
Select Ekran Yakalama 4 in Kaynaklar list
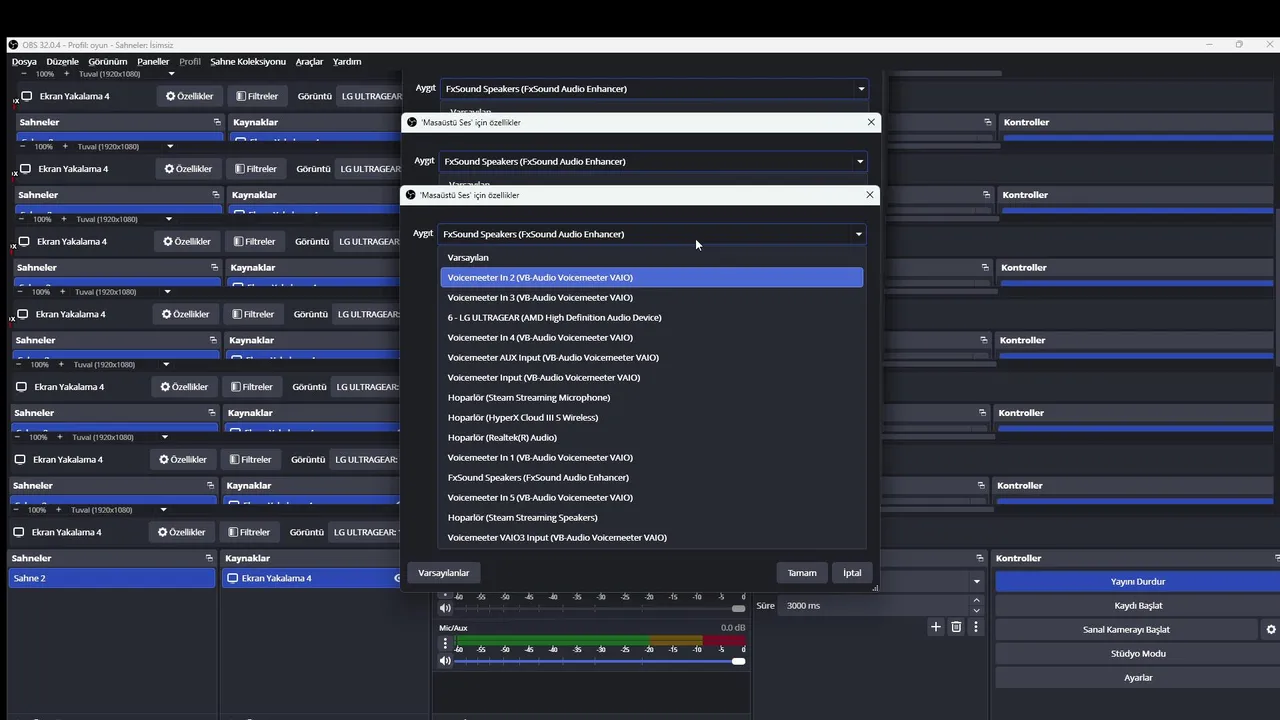[x=312, y=578]
